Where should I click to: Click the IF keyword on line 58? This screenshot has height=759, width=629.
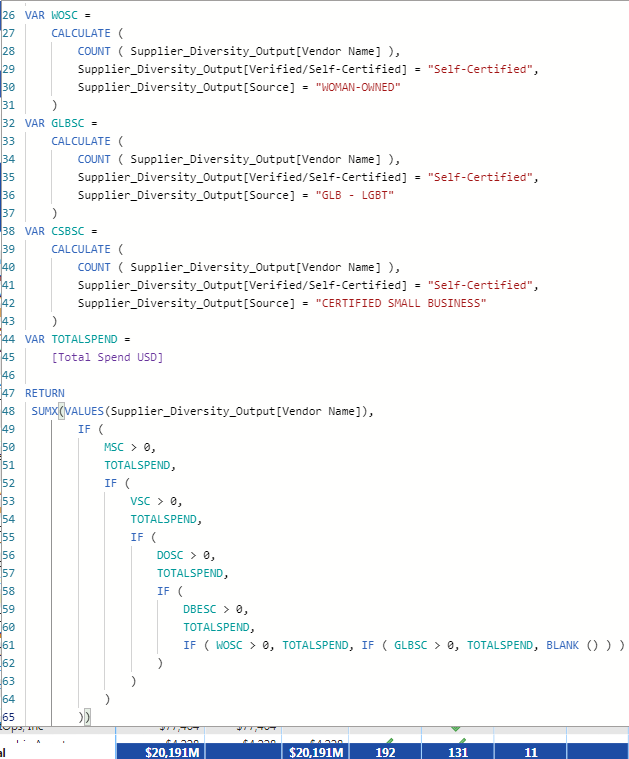(163, 591)
